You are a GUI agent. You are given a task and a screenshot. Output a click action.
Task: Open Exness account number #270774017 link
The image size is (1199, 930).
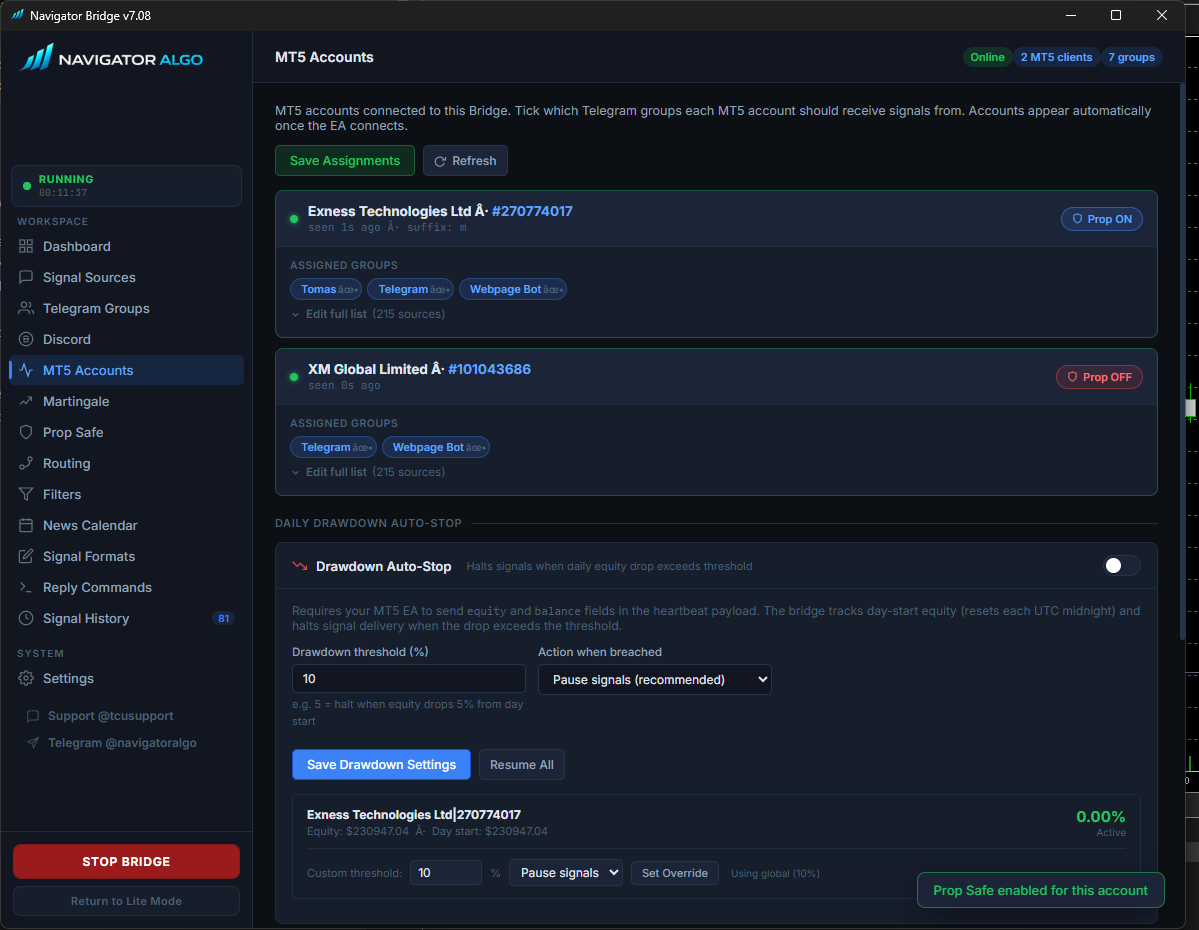tap(532, 211)
